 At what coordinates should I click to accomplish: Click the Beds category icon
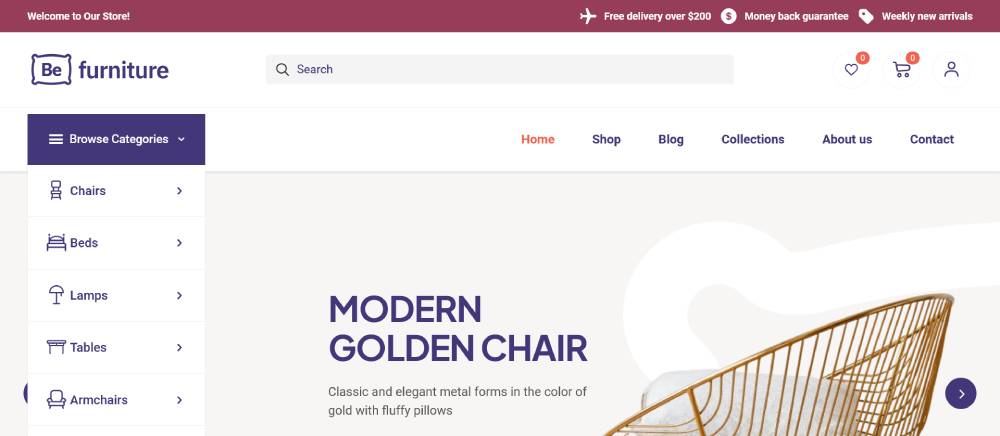(x=56, y=243)
